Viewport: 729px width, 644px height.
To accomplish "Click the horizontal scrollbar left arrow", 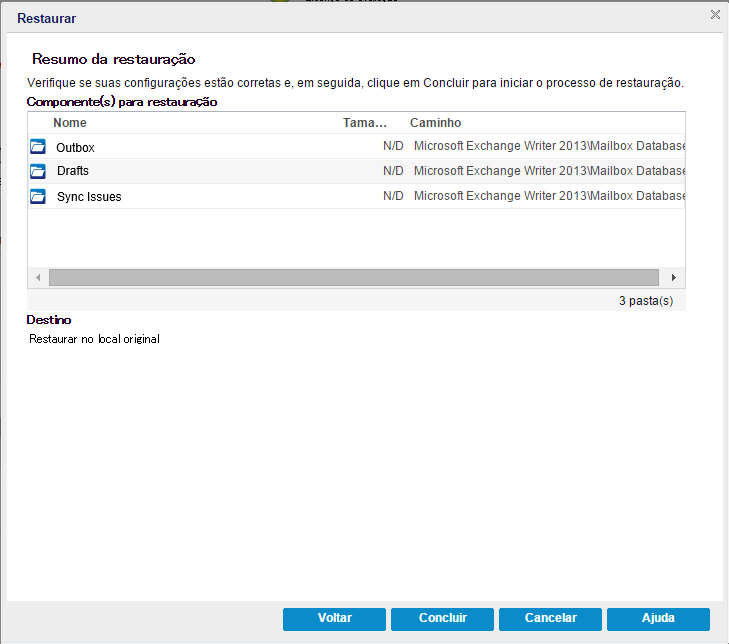I will coord(38,278).
